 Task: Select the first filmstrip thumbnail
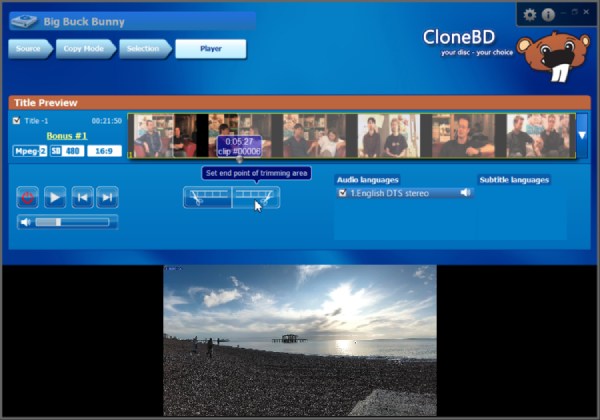tap(165, 136)
